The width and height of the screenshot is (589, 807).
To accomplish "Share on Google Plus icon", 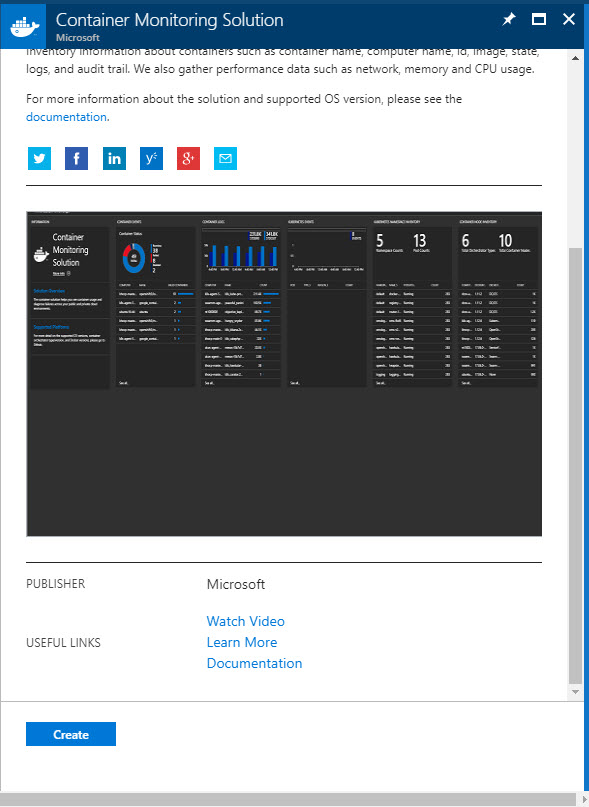I will (x=188, y=159).
